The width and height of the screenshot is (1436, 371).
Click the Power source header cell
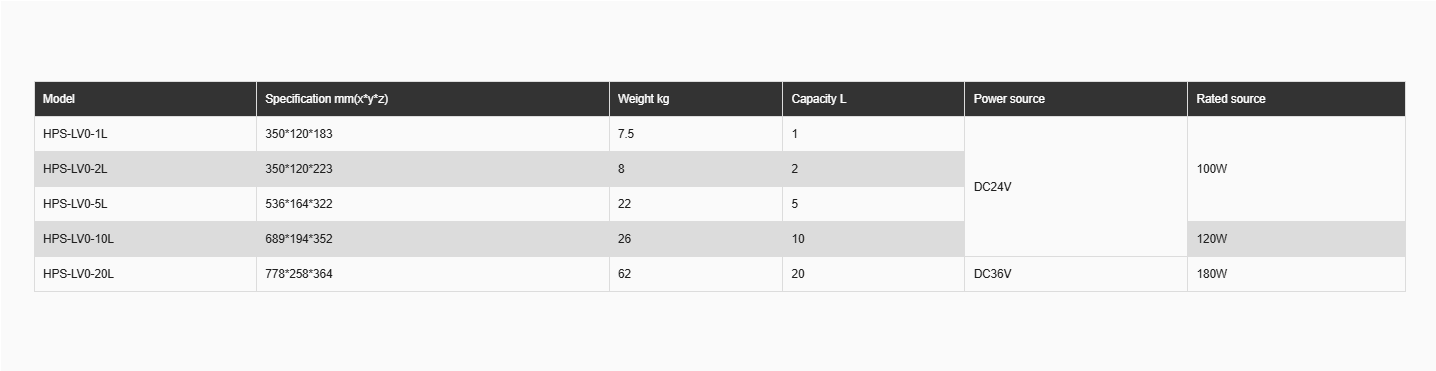coord(1076,99)
